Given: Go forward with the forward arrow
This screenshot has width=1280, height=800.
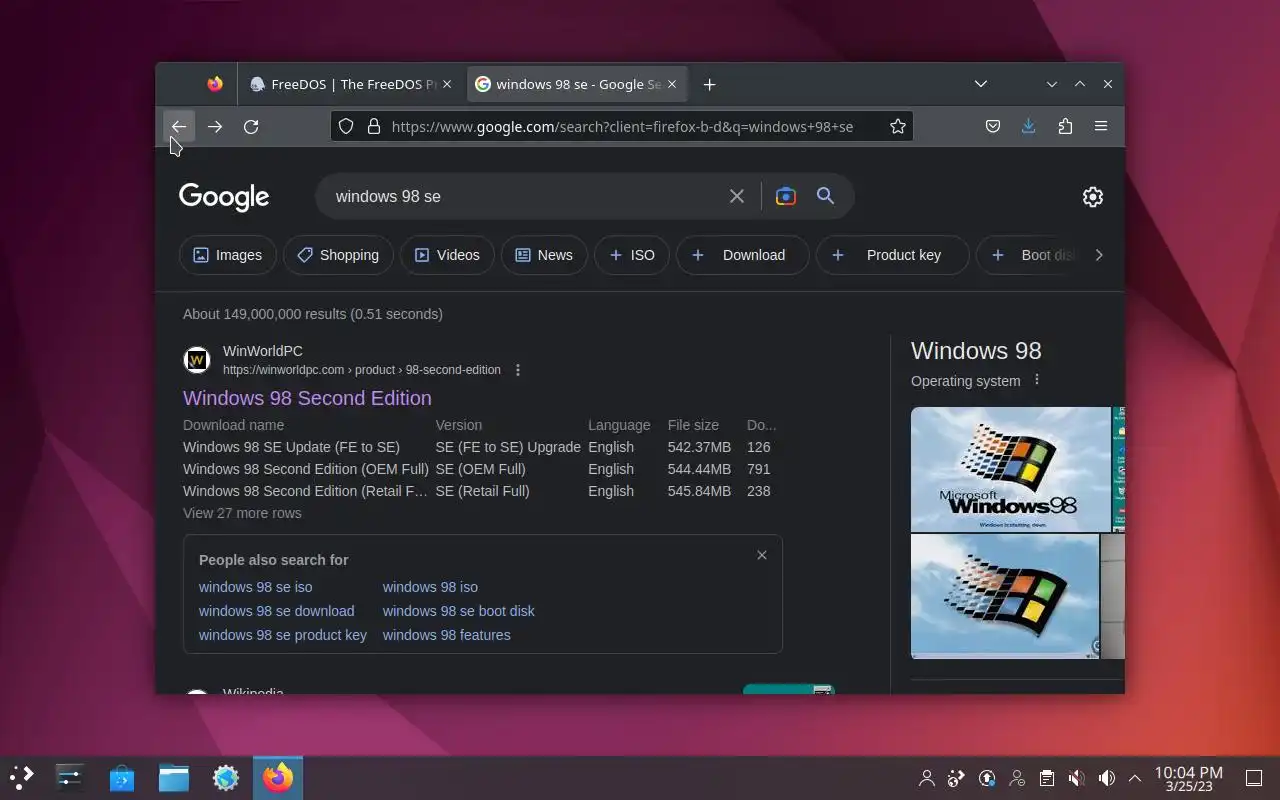Looking at the screenshot, I should [215, 127].
